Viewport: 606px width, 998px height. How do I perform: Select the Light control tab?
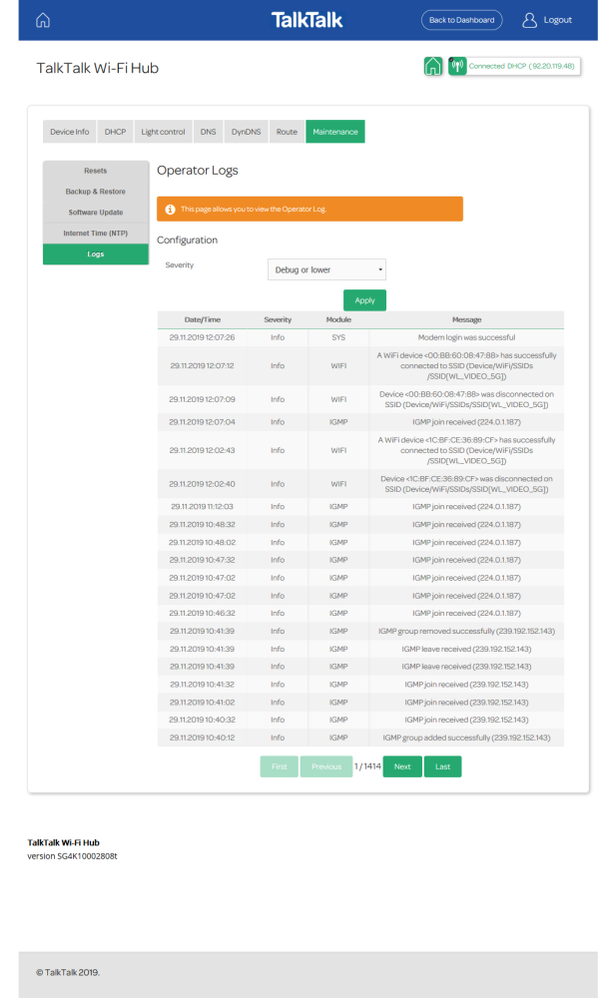[163, 132]
